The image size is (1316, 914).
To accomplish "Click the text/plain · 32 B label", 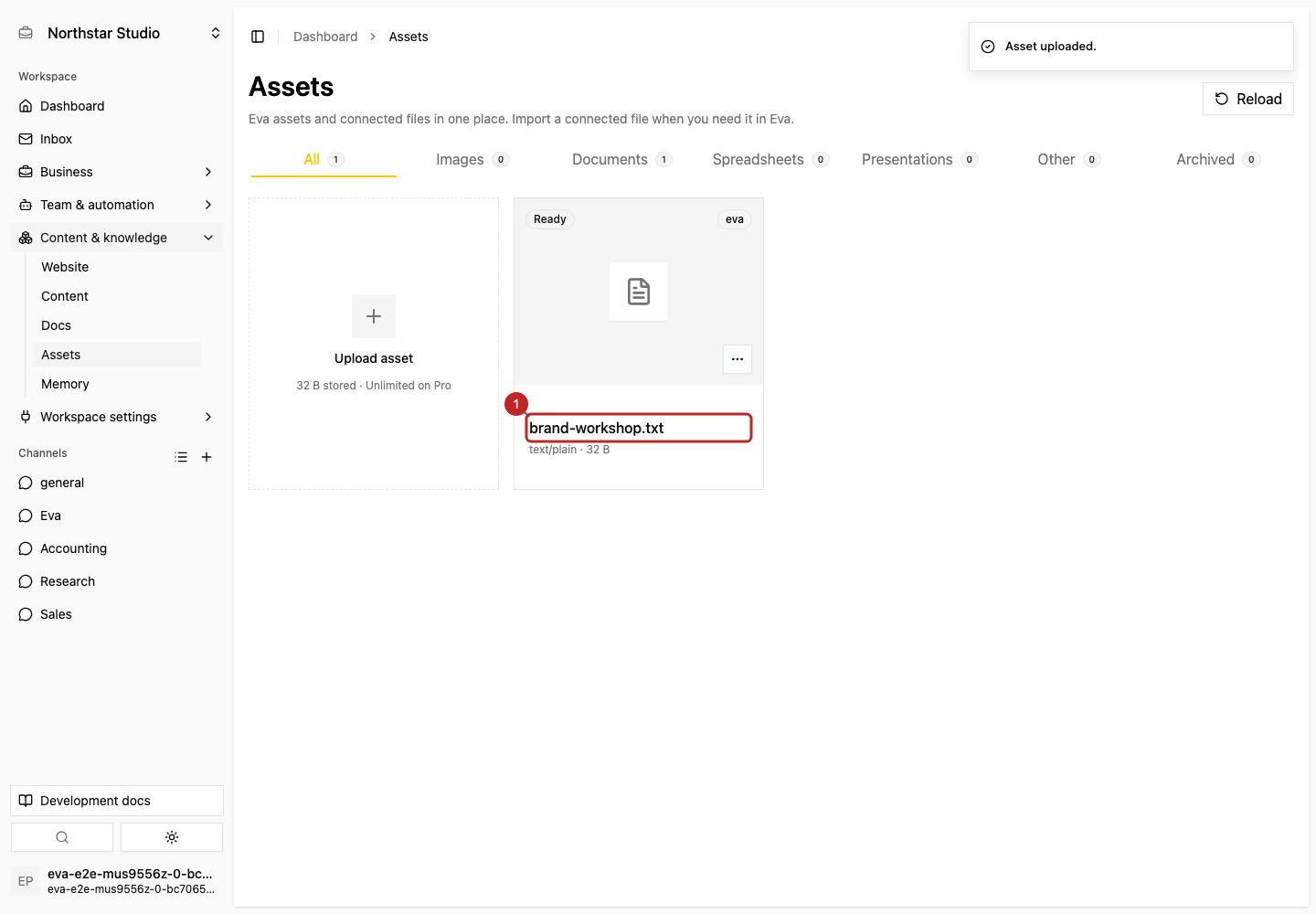I will pos(569,450).
